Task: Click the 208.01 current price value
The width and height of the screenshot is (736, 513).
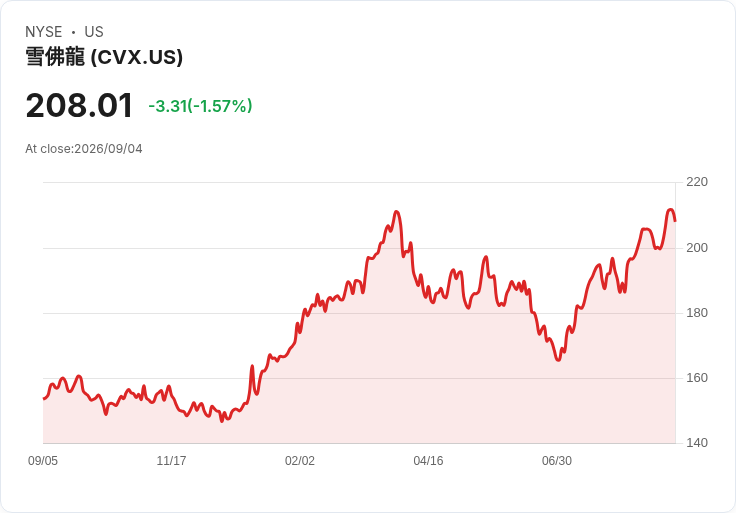Action: tap(79, 106)
